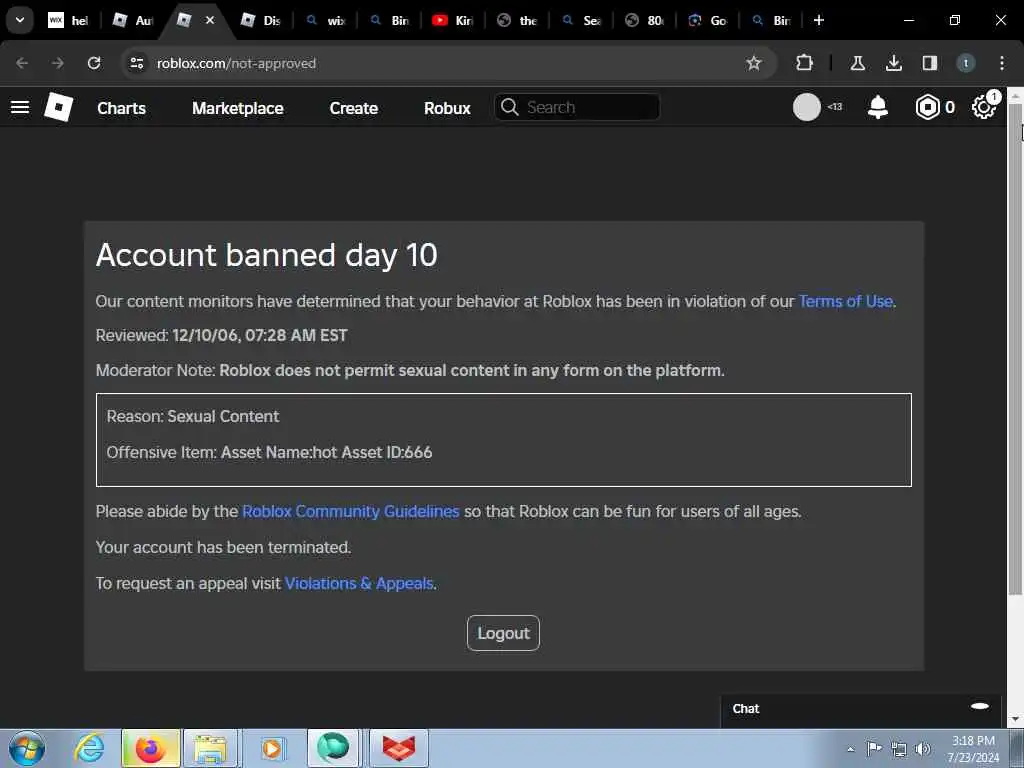Expand the Chat panel
The width and height of the screenshot is (1024, 768).
click(x=861, y=709)
